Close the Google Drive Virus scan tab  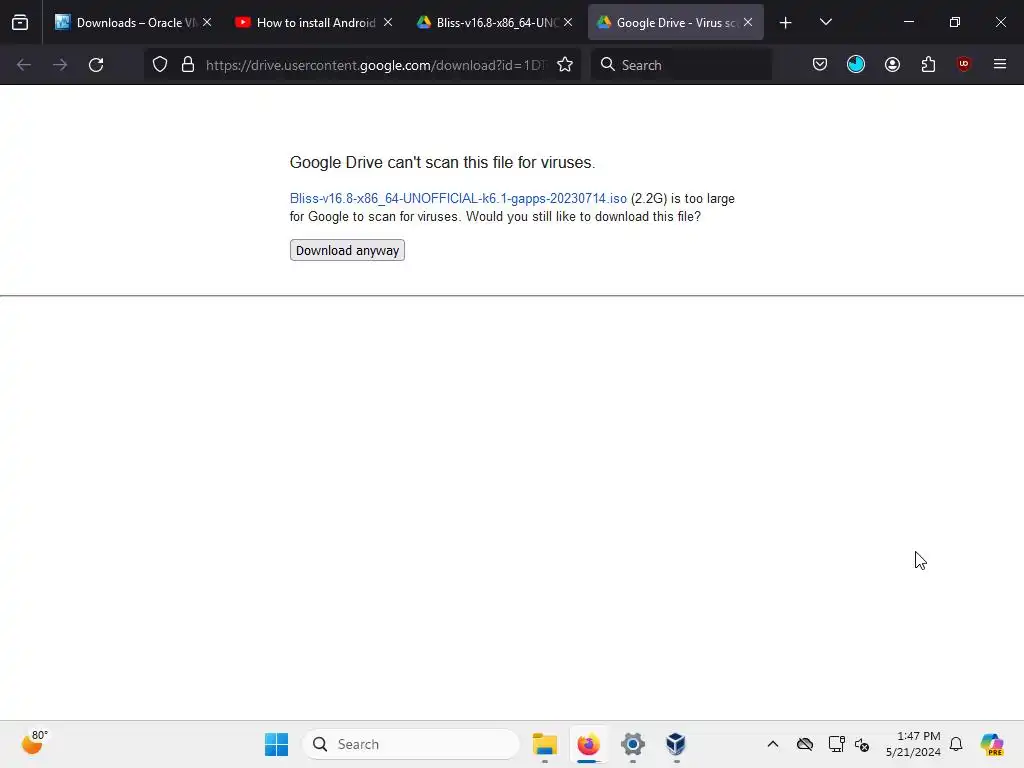(x=748, y=22)
